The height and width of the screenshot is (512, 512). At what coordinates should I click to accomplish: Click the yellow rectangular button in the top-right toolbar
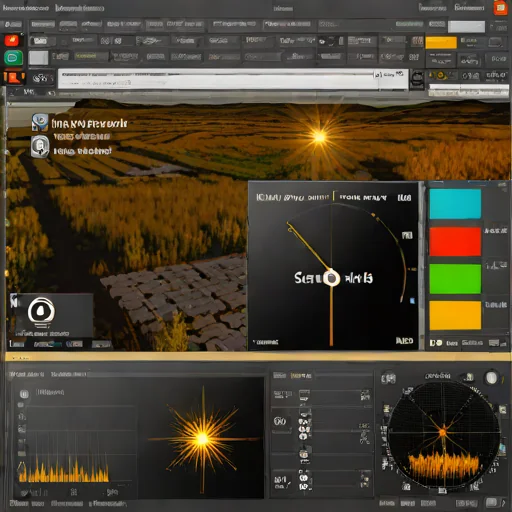tap(441, 43)
